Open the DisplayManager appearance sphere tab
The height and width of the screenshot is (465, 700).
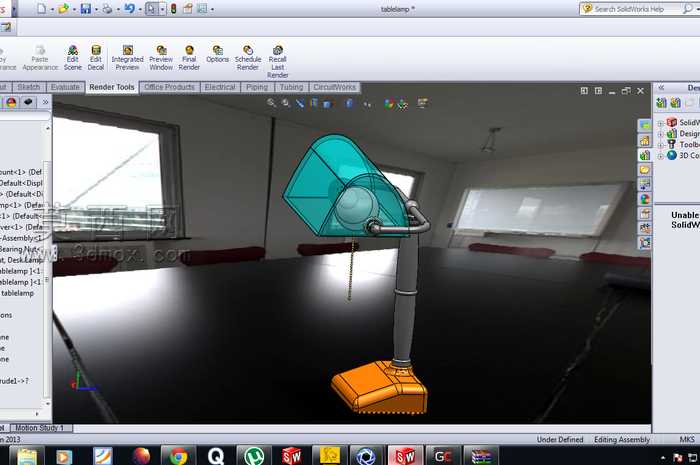pyautogui.click(x=11, y=102)
